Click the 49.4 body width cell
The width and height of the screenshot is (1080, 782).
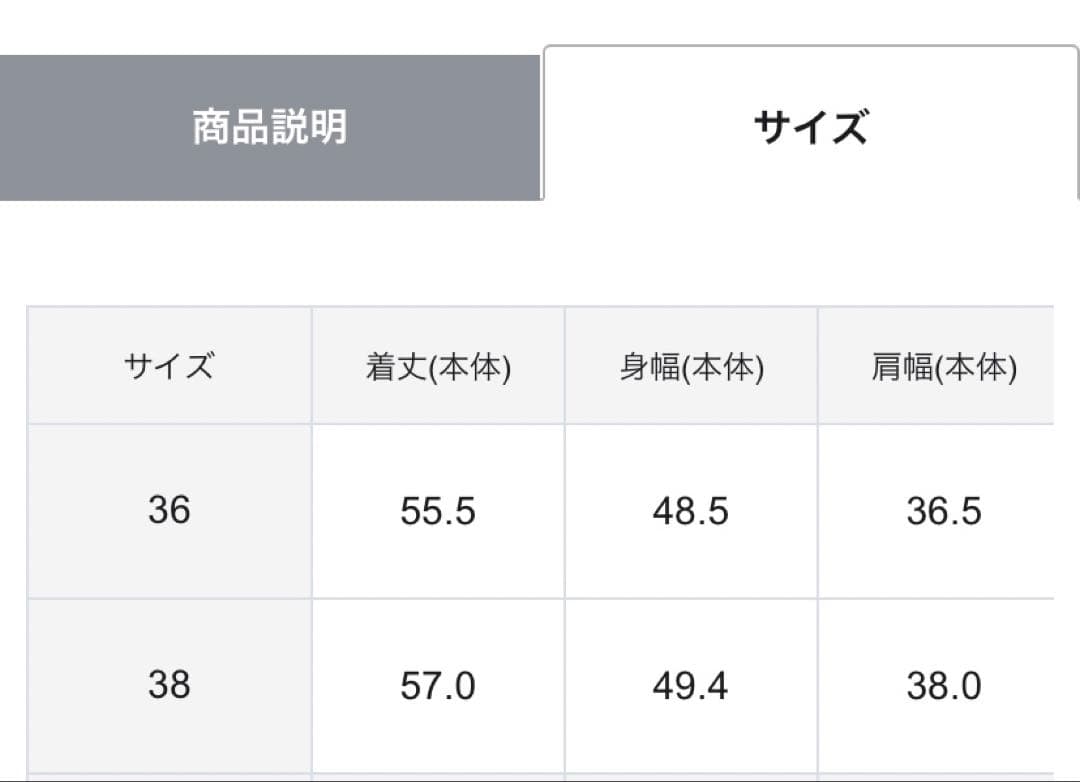pos(691,687)
